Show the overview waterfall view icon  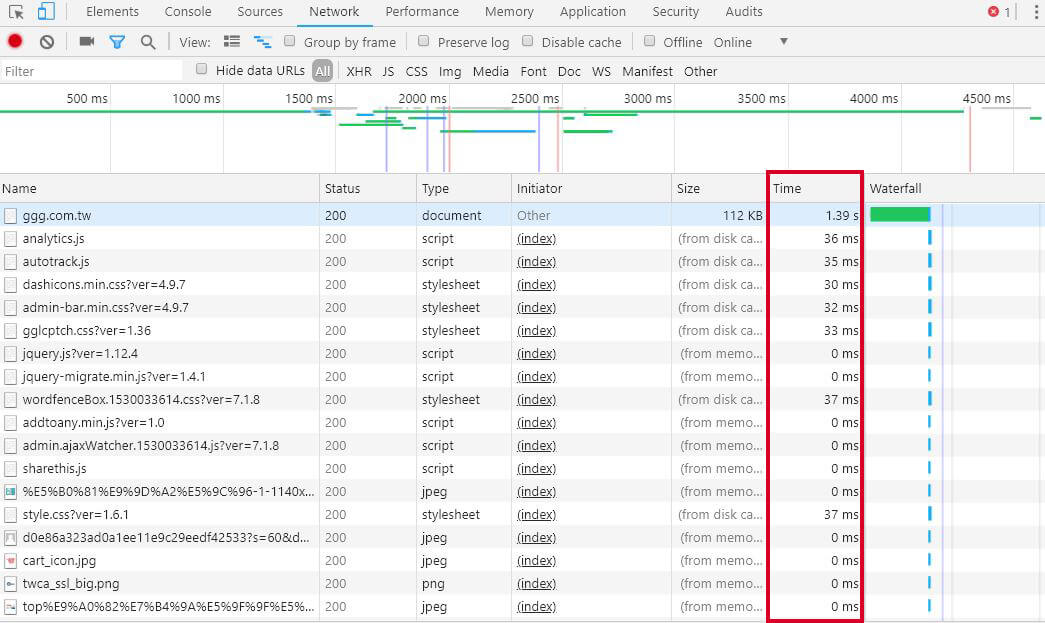(x=263, y=42)
